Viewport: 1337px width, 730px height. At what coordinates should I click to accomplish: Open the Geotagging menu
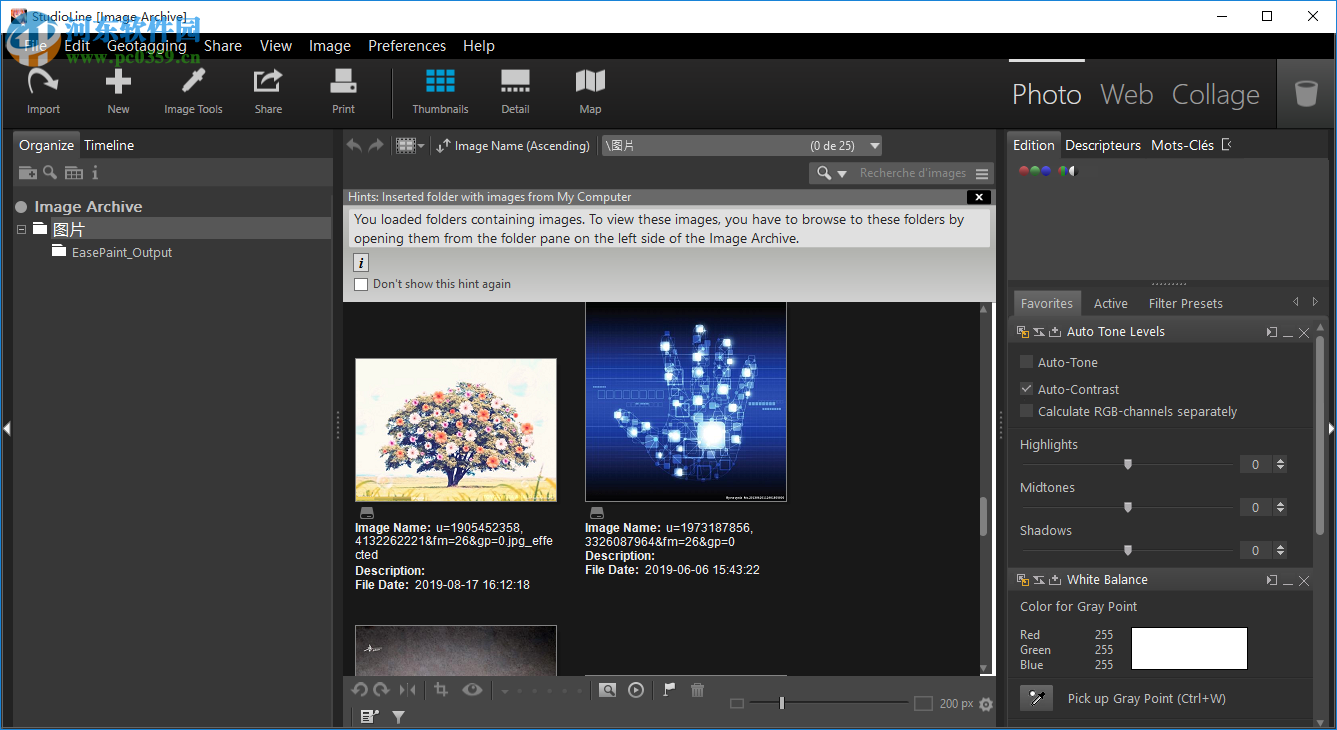pos(146,45)
